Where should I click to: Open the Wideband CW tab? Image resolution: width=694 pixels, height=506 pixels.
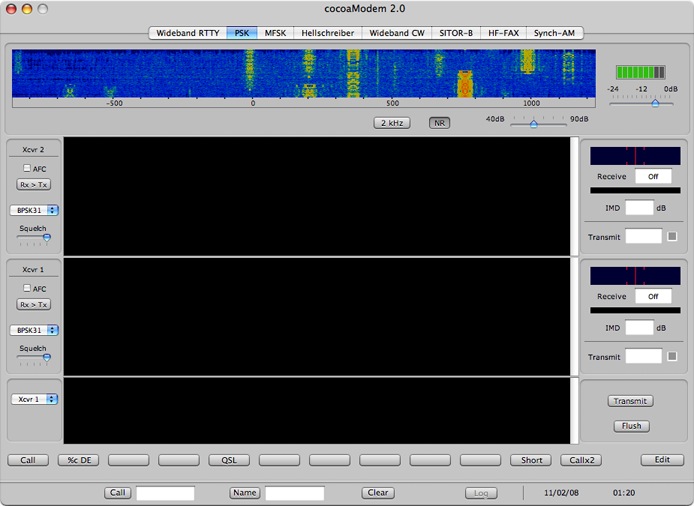397,33
